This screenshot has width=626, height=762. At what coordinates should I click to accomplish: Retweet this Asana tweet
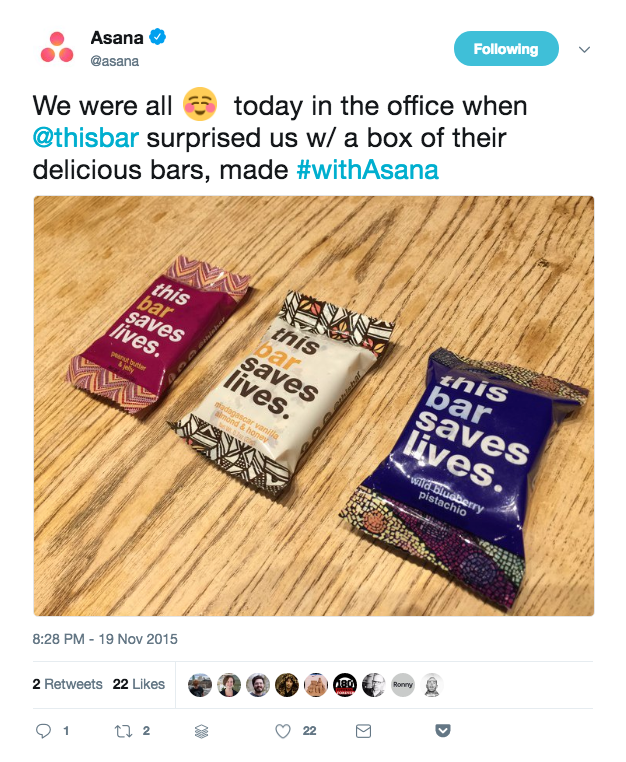coord(123,731)
